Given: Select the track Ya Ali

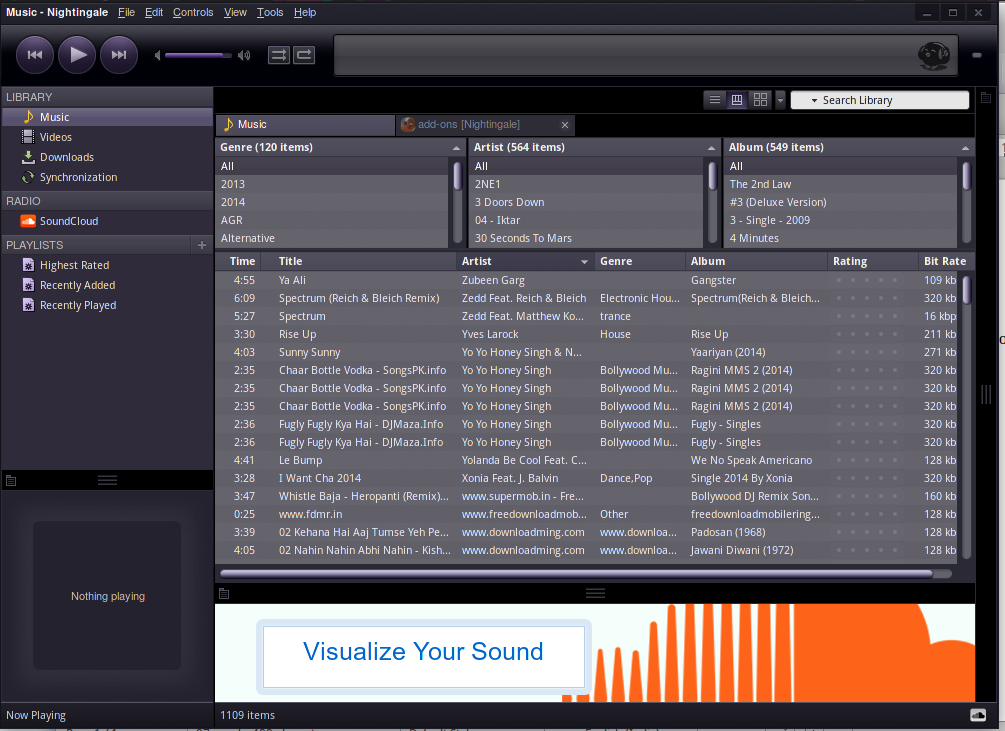Looking at the screenshot, I should tap(586, 280).
